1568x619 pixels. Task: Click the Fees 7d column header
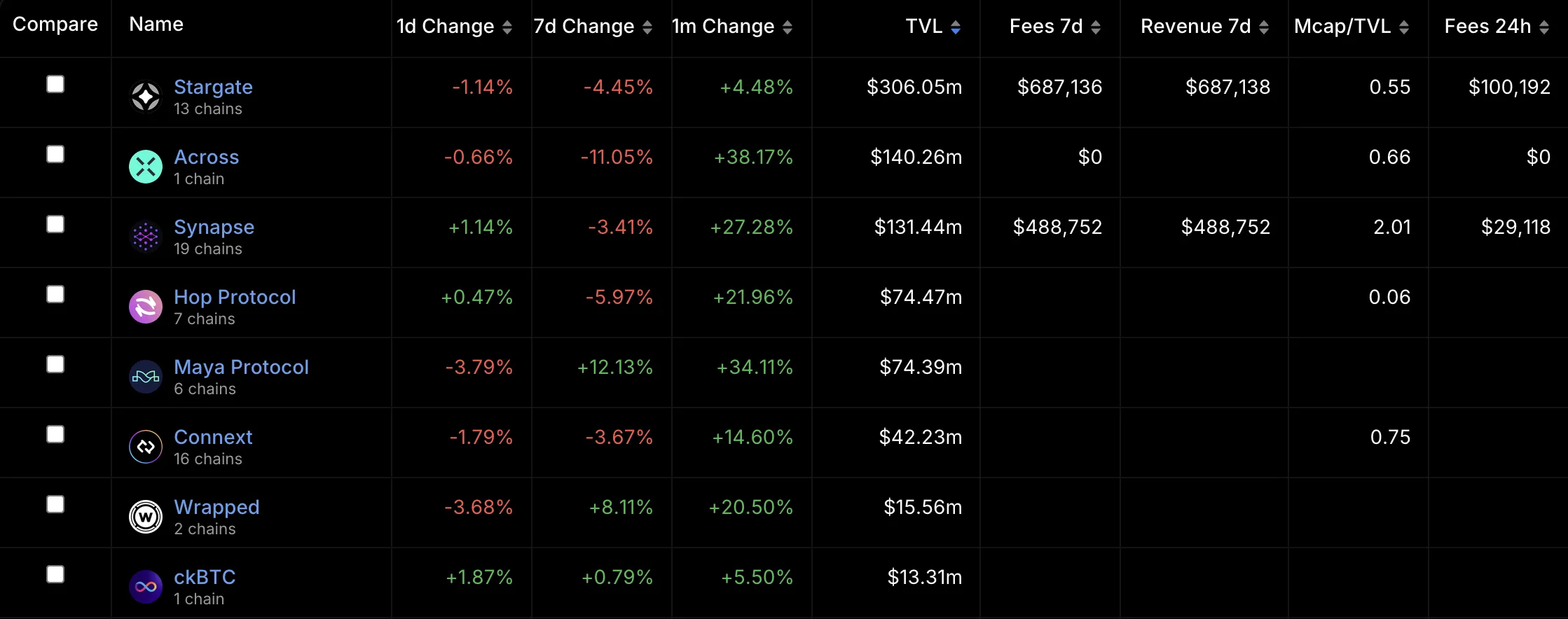[1046, 27]
